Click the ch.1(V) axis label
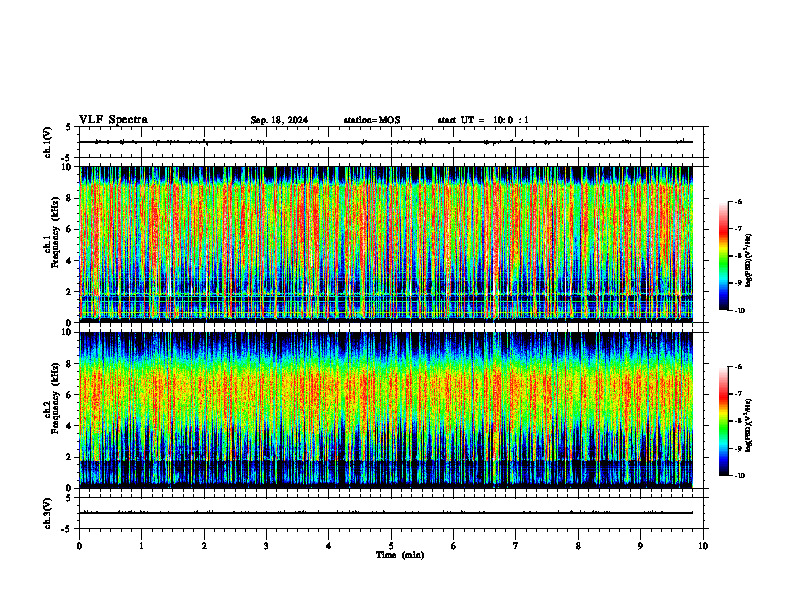The height and width of the screenshot is (612, 792). 47,142
